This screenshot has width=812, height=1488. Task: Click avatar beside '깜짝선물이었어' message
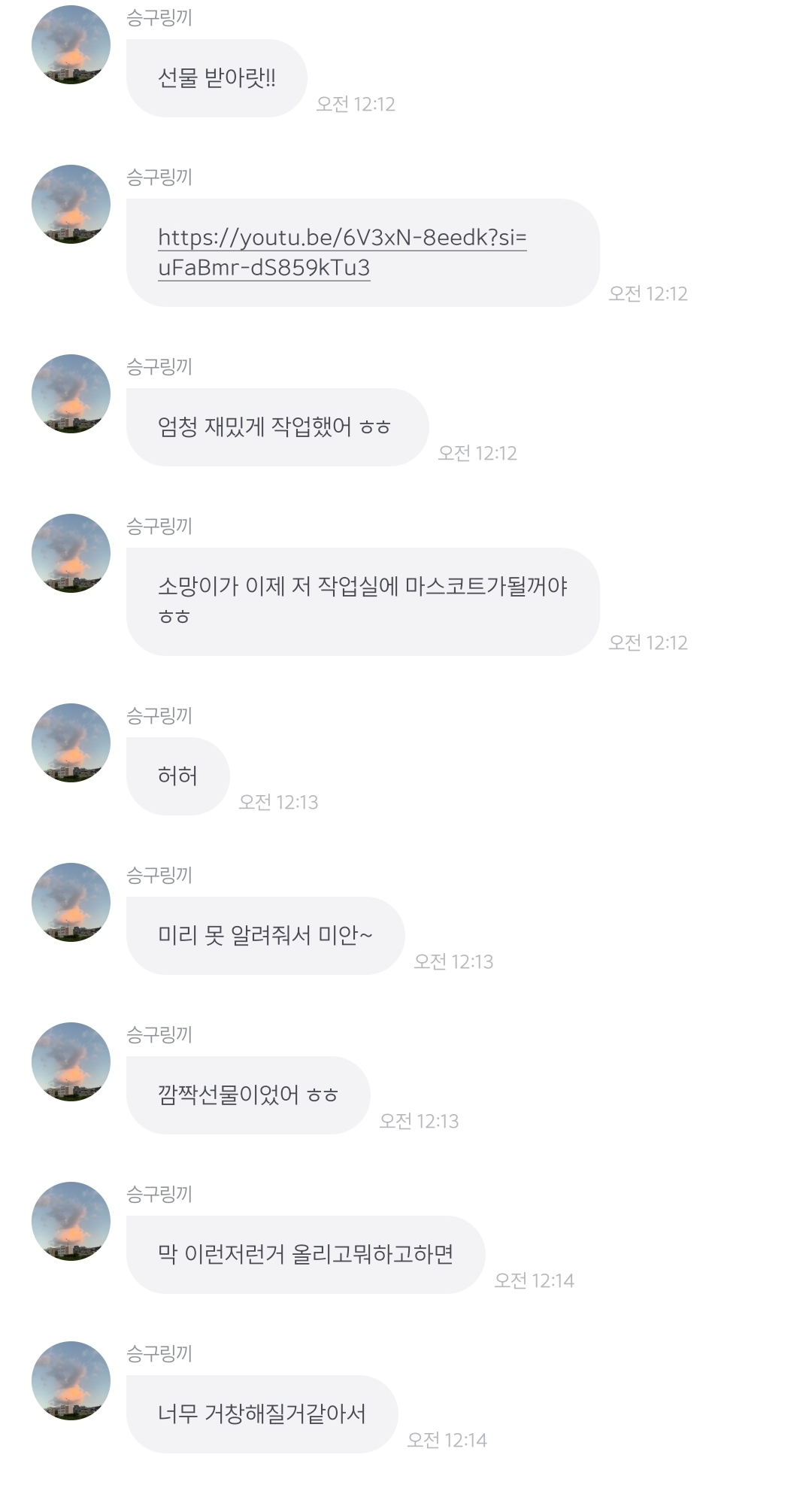coord(71,1062)
